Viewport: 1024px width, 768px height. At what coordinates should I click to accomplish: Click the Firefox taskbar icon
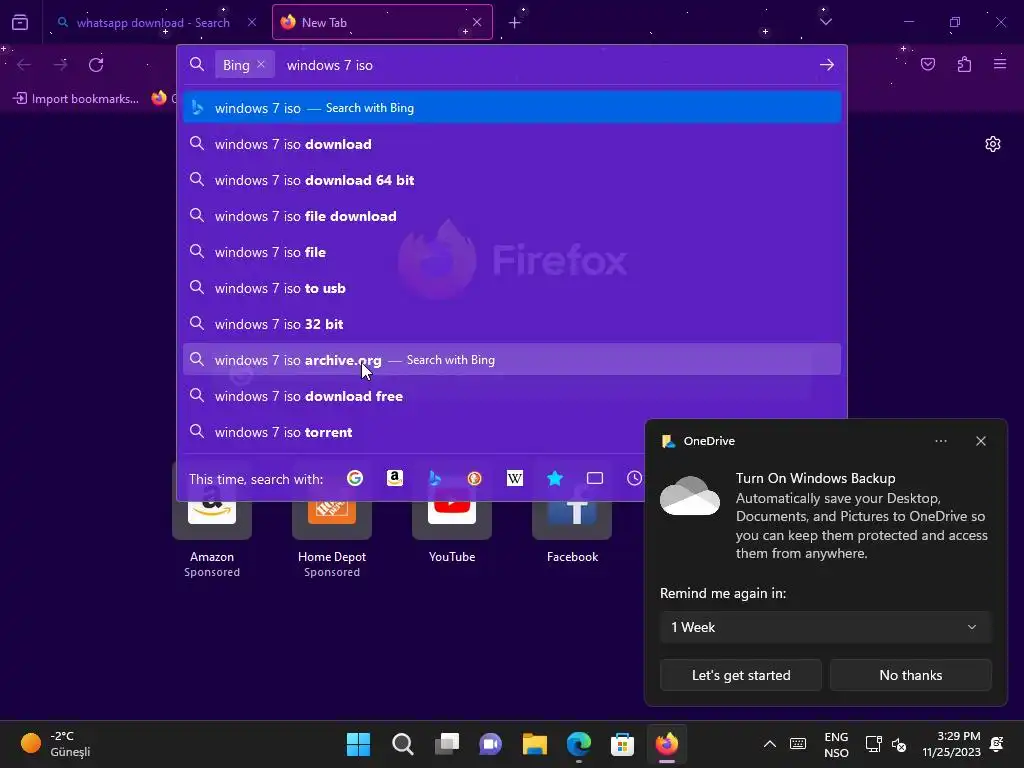click(667, 744)
